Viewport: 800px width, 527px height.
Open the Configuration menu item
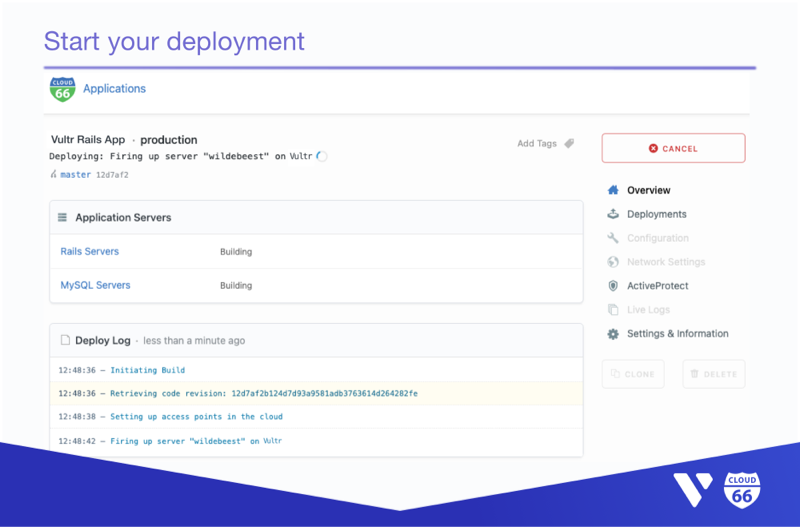[658, 238]
